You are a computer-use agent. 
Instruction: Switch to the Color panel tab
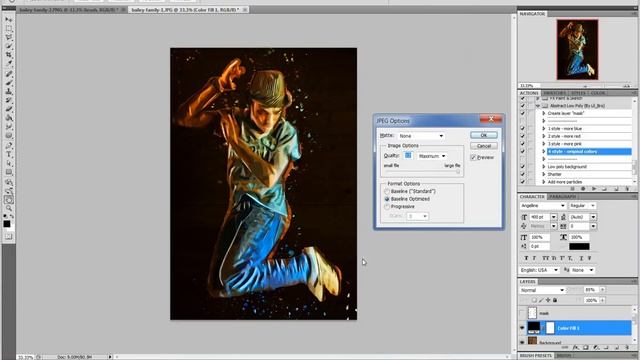coord(598,93)
